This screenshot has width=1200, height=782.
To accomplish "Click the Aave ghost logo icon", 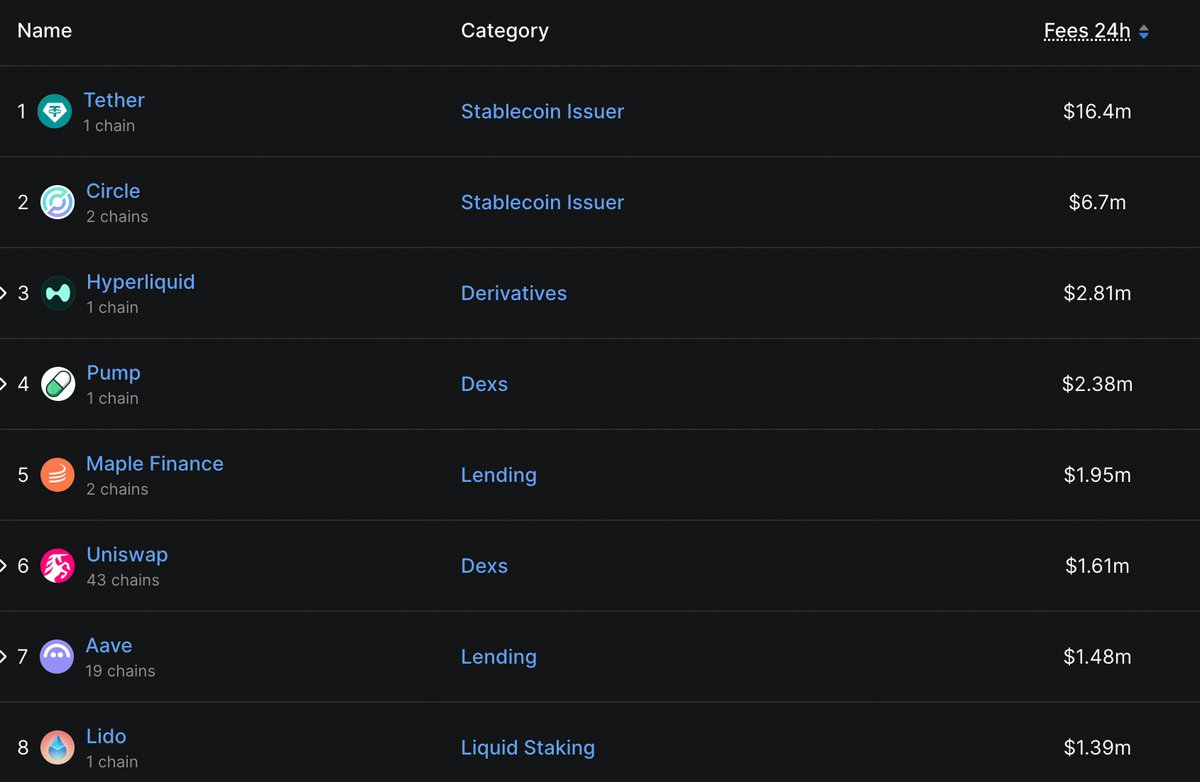I will click(57, 657).
